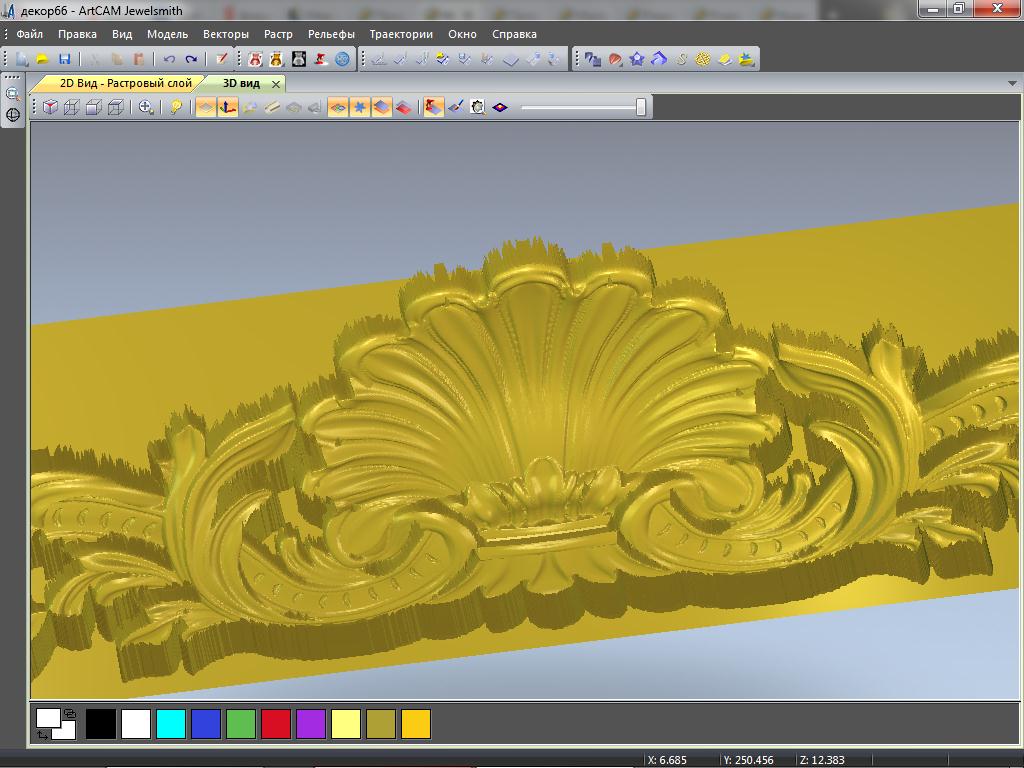This screenshot has width=1024, height=768.
Task: Open the Справка menu
Action: (514, 34)
